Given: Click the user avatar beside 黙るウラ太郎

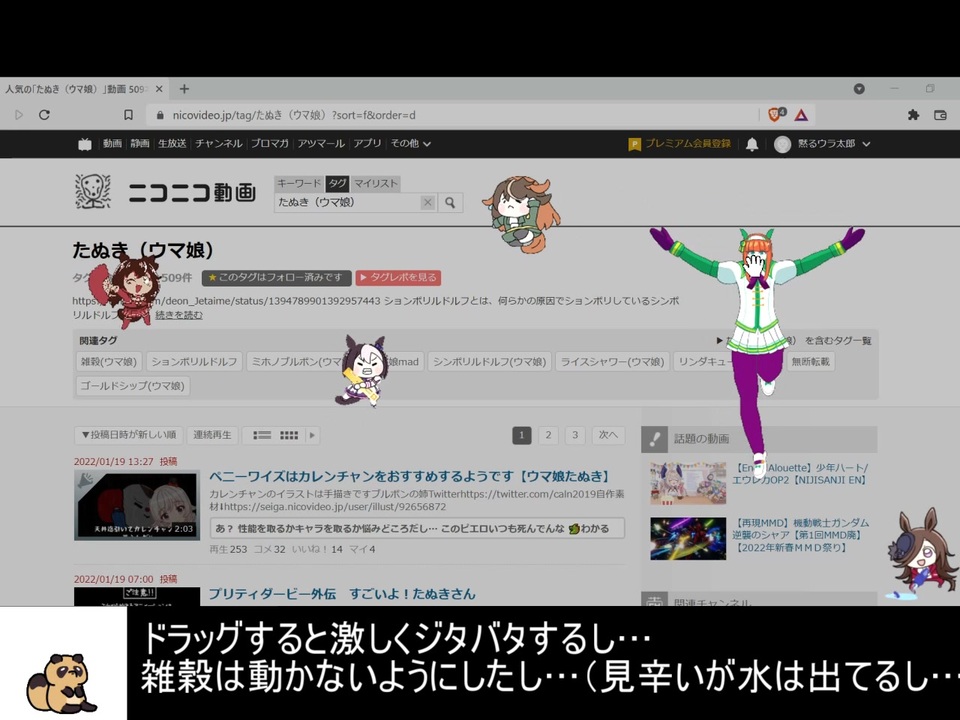Looking at the screenshot, I should (x=782, y=144).
